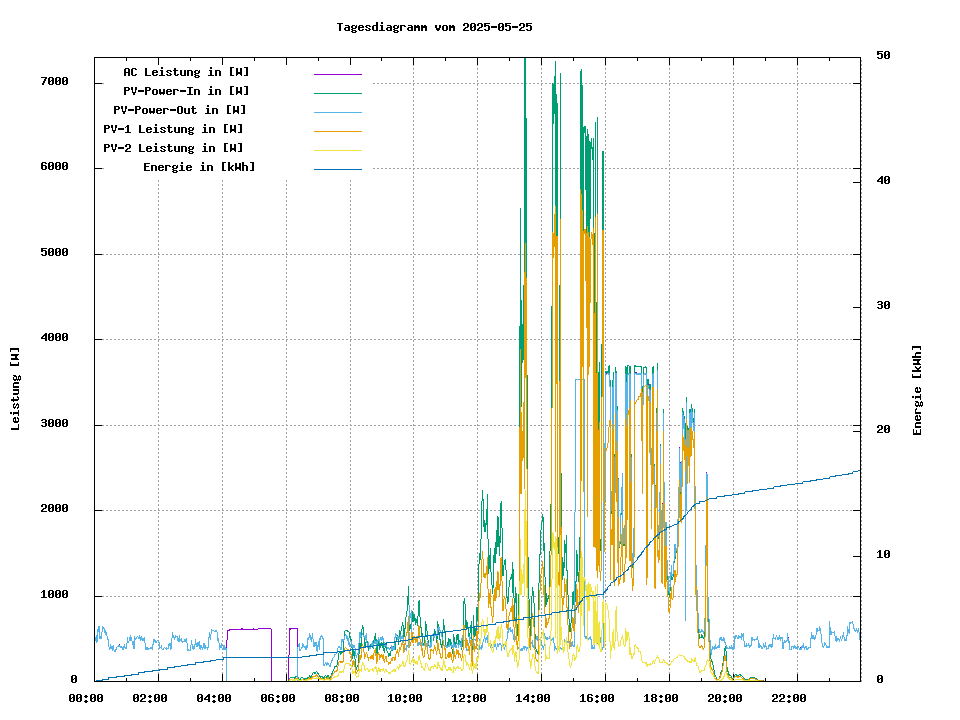Click the 22:00 label on the time axis
The image size is (960, 720).
pos(788,698)
